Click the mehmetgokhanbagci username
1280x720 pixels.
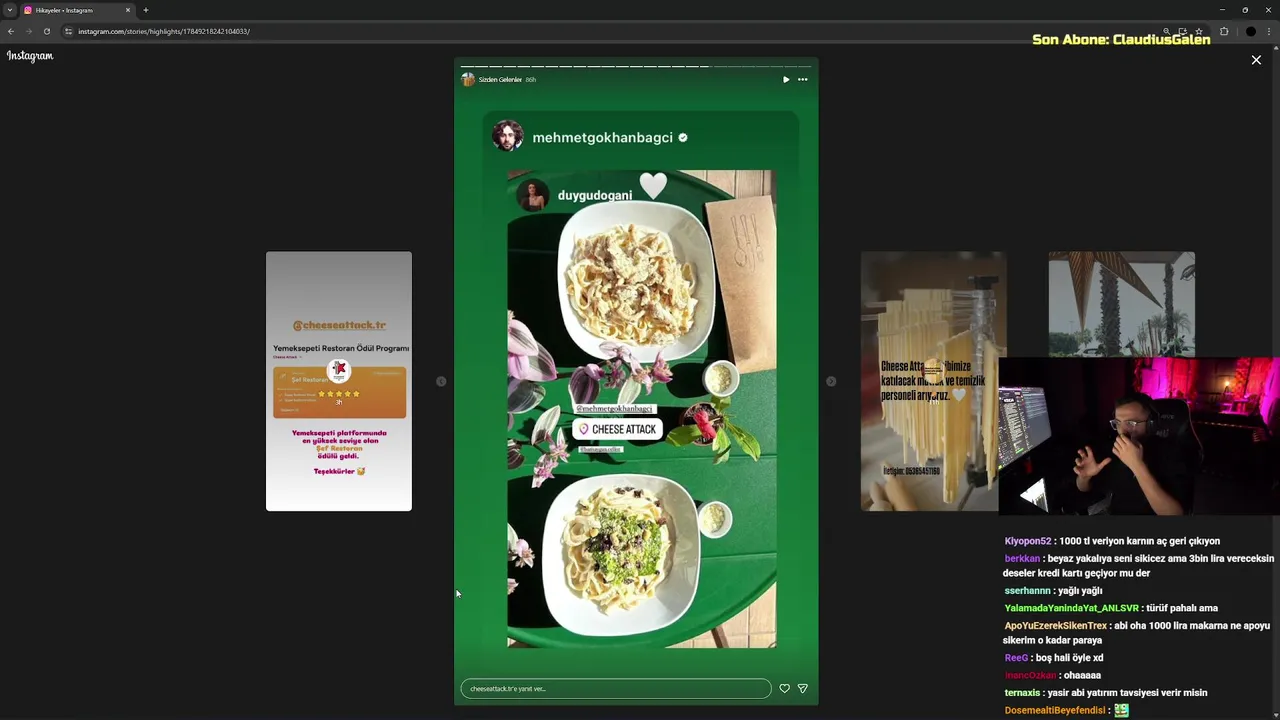click(x=602, y=138)
